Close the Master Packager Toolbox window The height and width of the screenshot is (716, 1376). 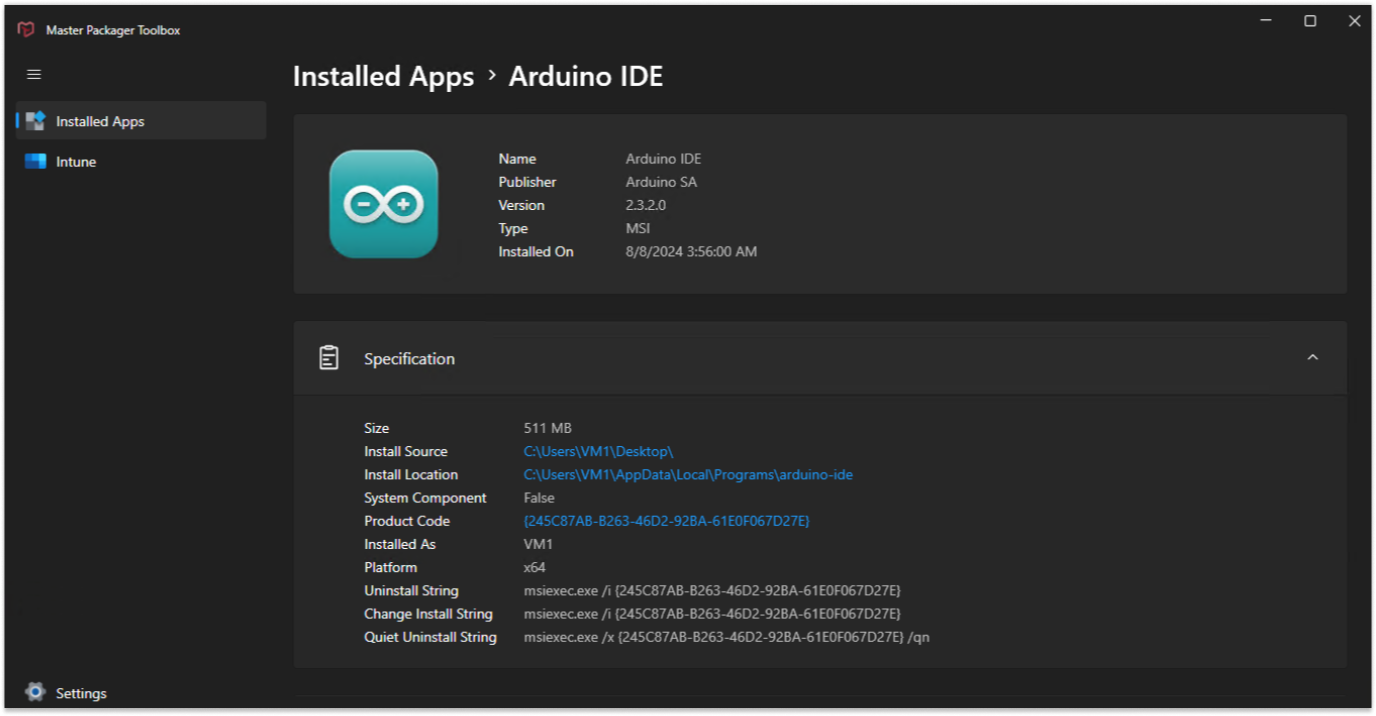coord(1354,21)
